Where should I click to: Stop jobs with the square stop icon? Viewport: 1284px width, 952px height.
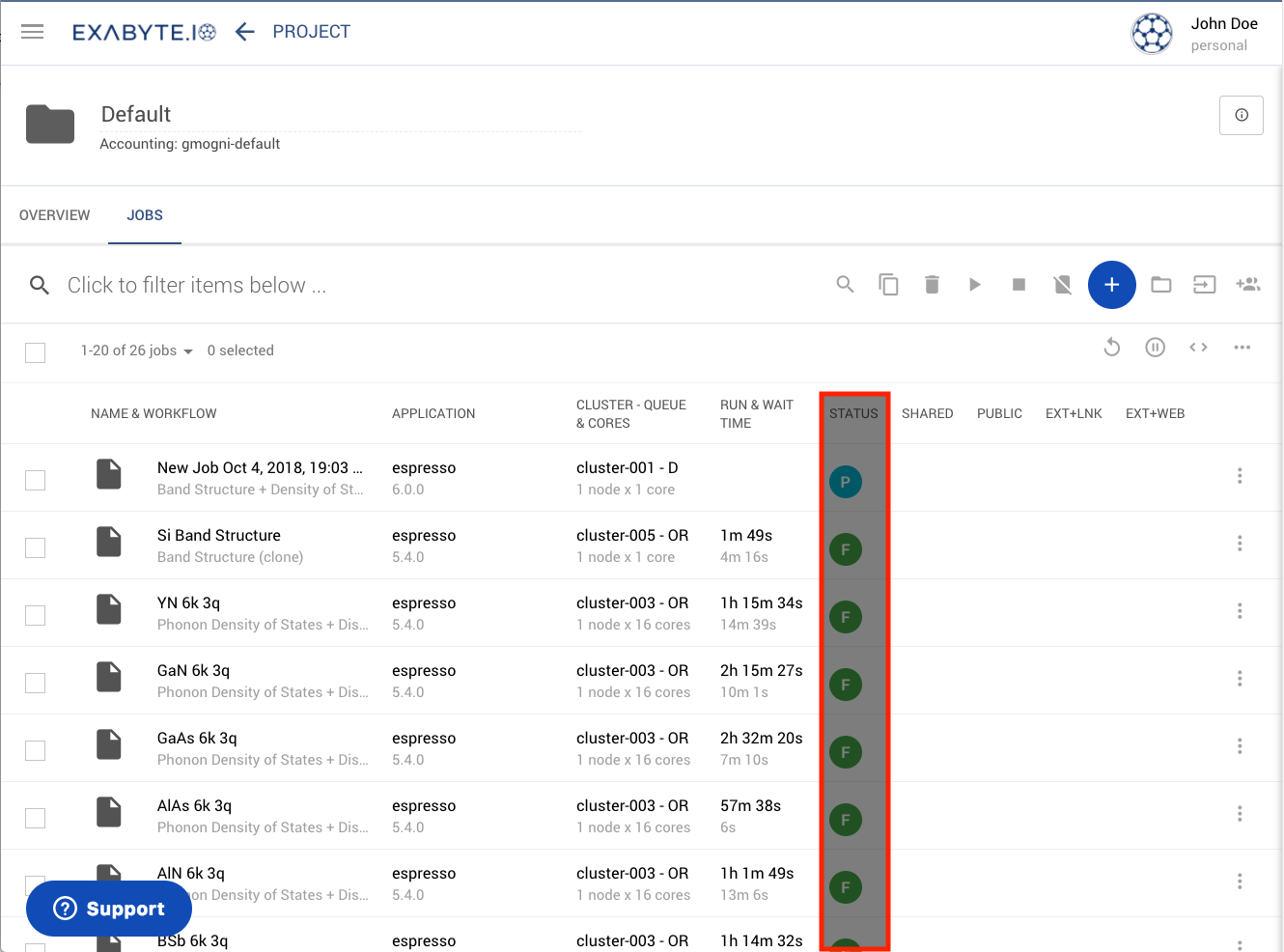(x=1019, y=285)
